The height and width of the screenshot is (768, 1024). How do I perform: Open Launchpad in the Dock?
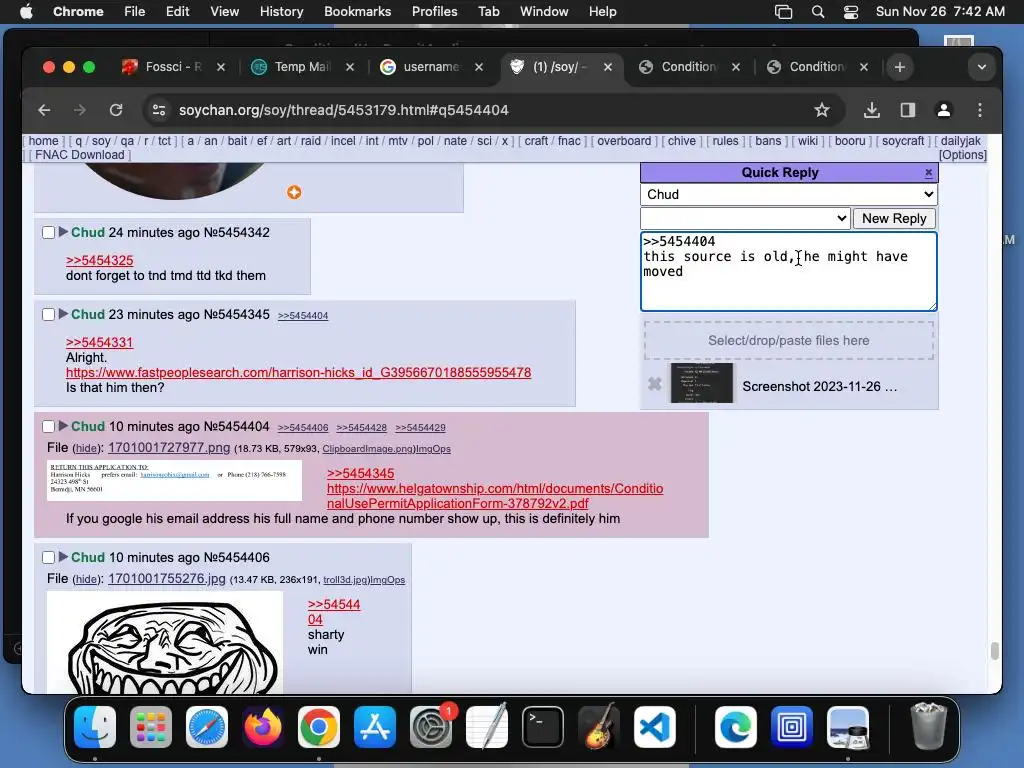151,727
